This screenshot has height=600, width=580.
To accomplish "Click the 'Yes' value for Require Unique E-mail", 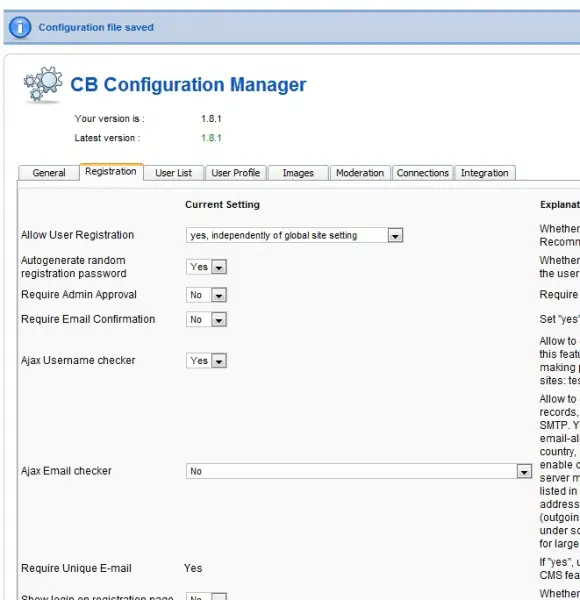I will click(193, 568).
